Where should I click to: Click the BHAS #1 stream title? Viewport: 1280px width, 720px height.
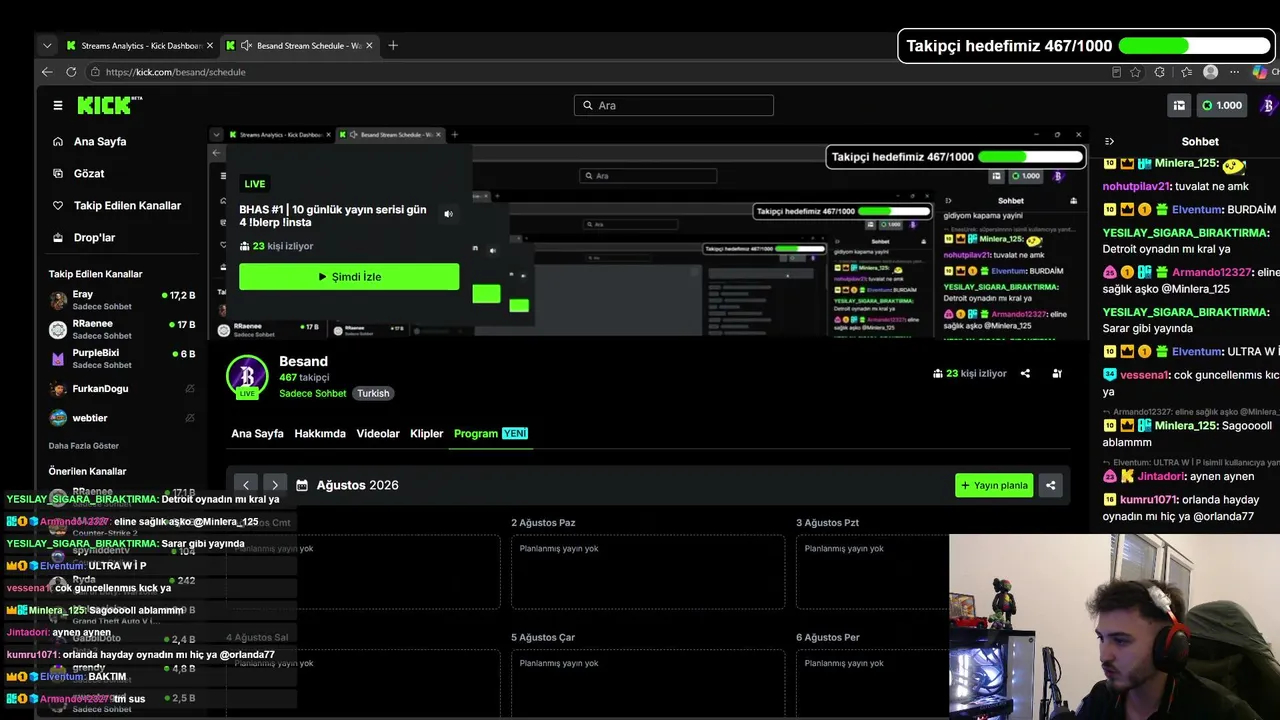[x=333, y=216]
